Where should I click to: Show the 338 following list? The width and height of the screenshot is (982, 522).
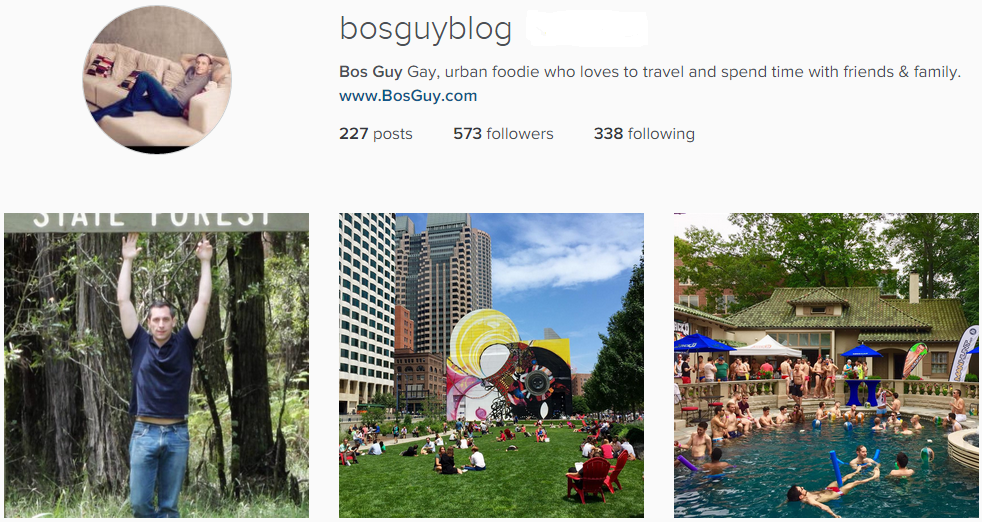pos(644,133)
